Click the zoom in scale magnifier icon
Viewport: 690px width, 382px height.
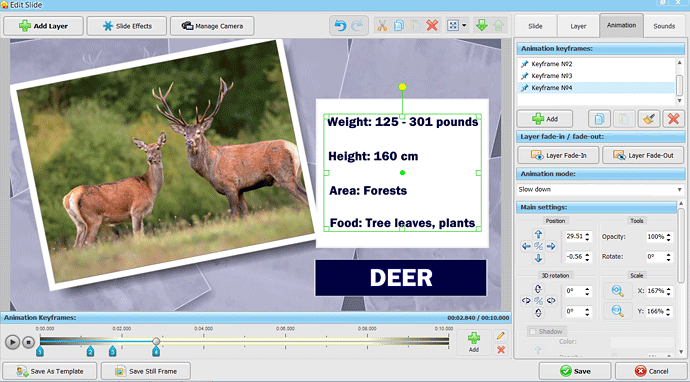pos(617,291)
